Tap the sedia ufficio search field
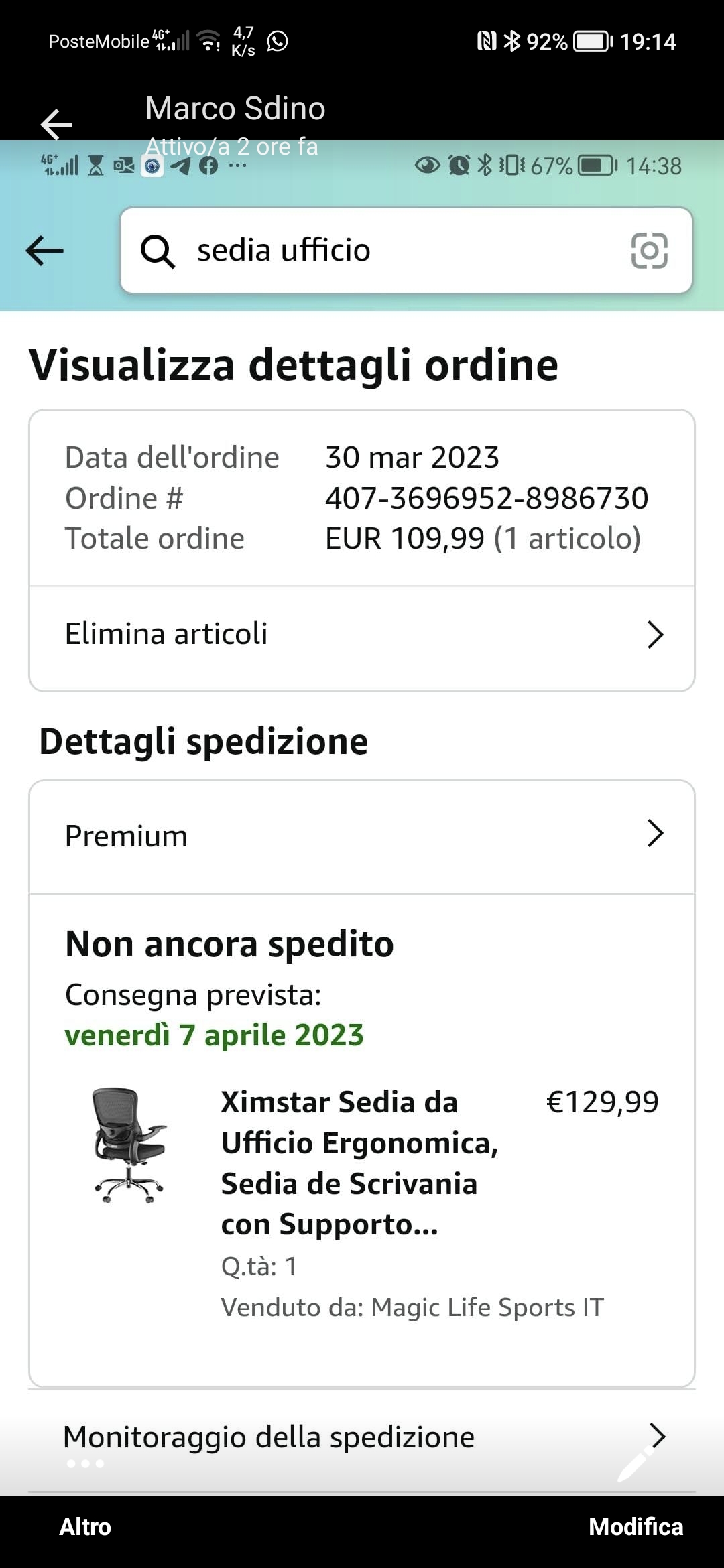Viewport: 724px width, 1568px height. click(x=406, y=251)
